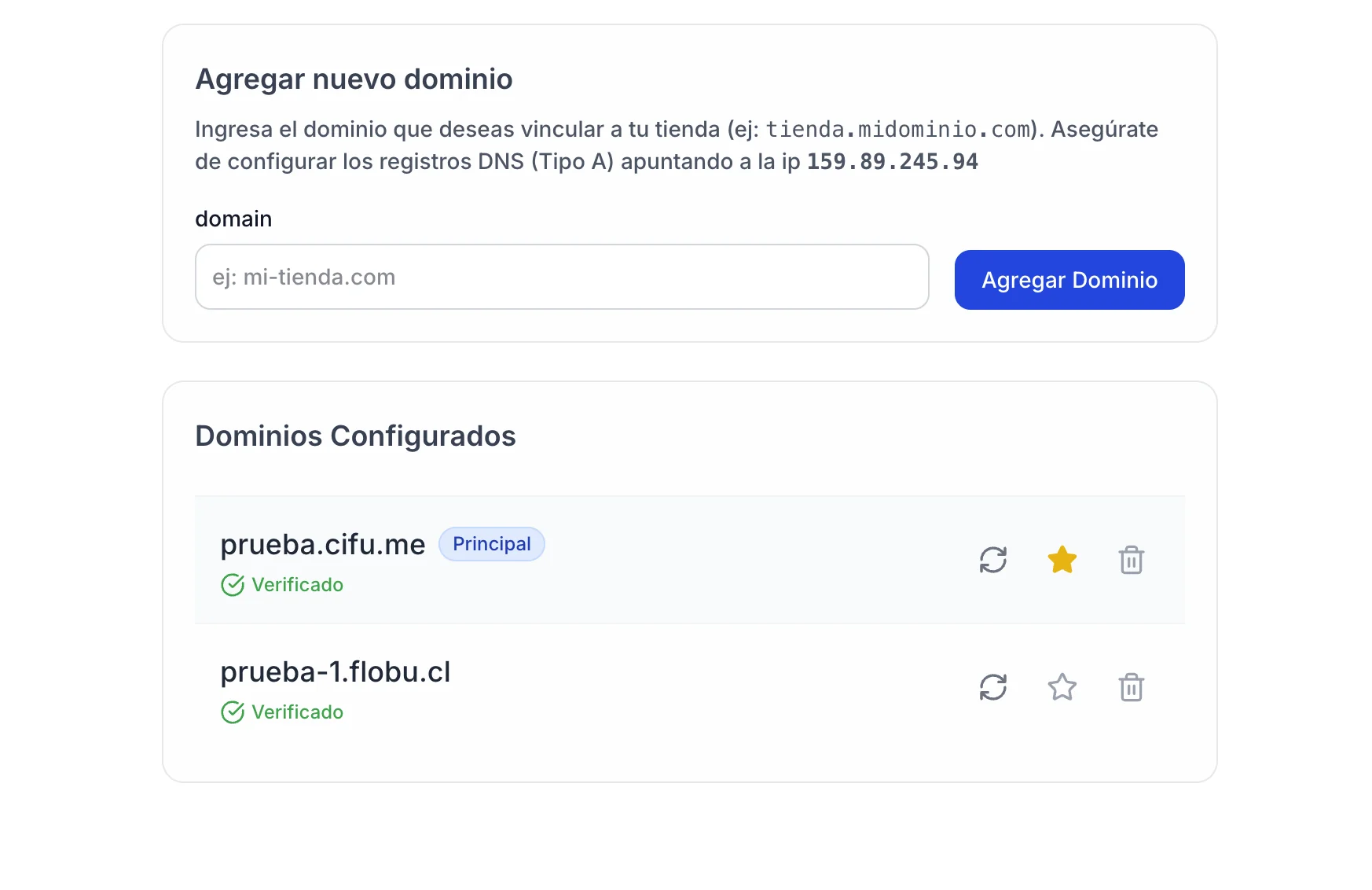
Task: Click Verificado status text of prueba-1.flobu.cl
Action: pos(298,712)
